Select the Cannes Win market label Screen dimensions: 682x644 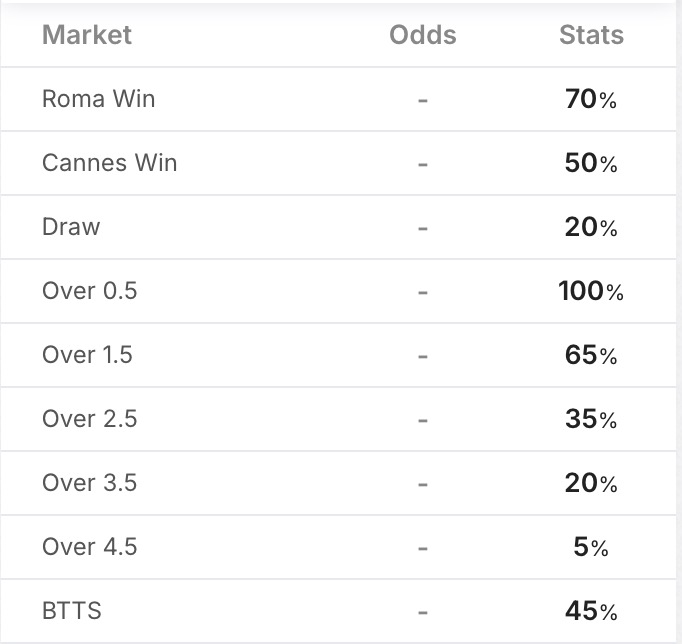(109, 163)
